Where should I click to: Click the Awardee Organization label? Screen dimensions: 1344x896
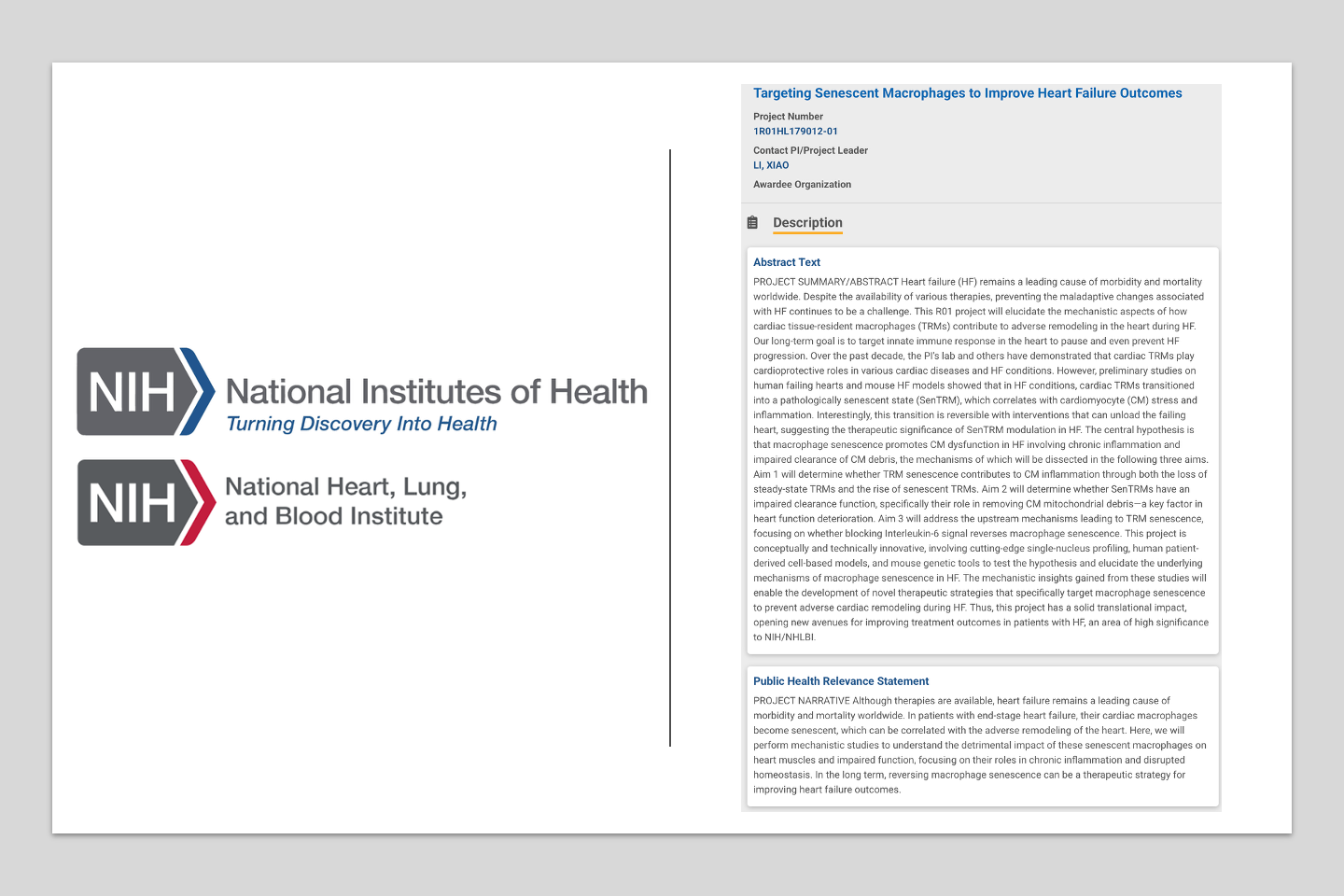pos(802,184)
